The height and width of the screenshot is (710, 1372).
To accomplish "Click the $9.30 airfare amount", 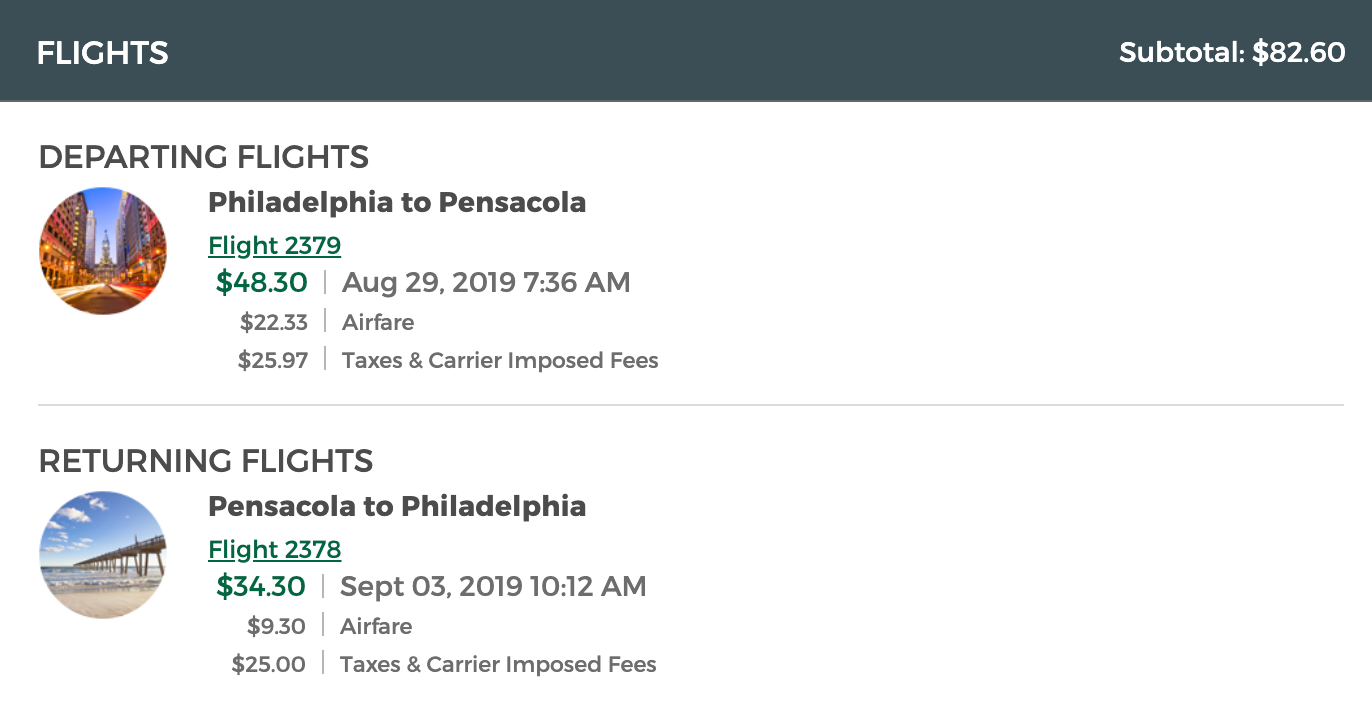I will click(x=277, y=626).
